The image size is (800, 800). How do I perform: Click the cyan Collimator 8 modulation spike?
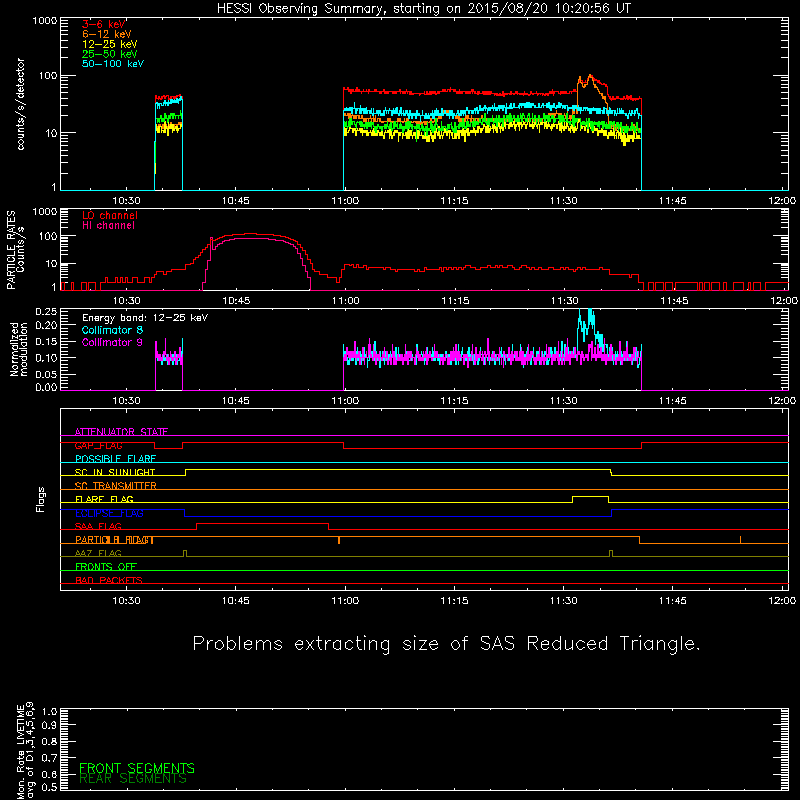[588, 320]
